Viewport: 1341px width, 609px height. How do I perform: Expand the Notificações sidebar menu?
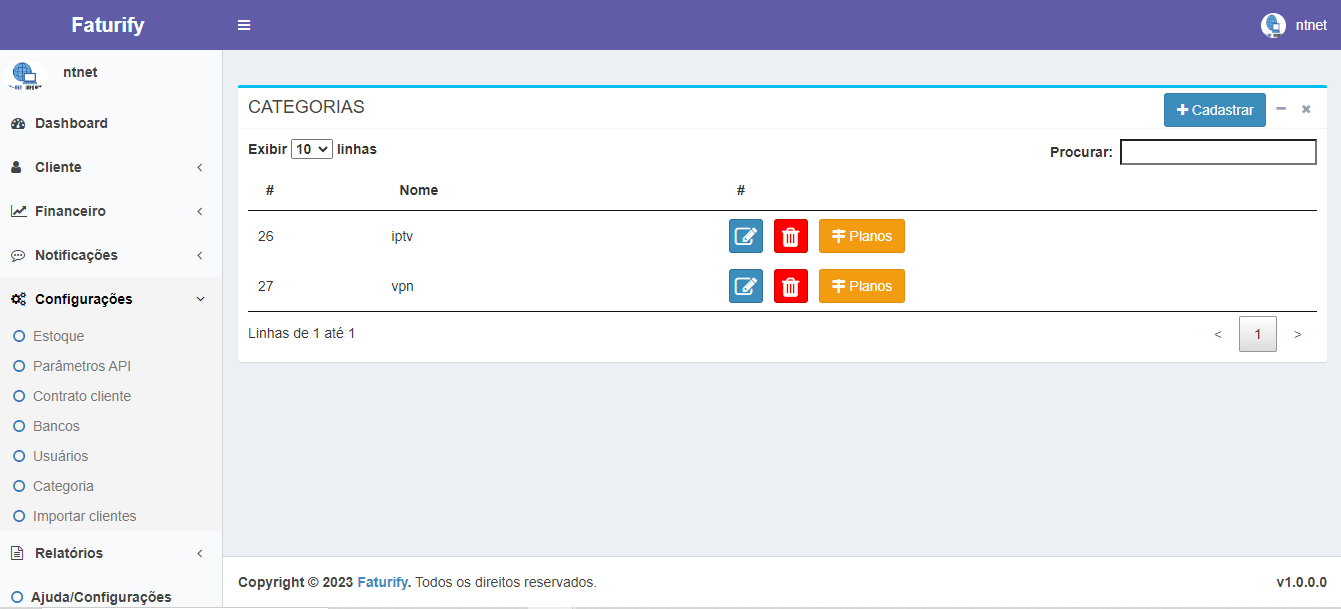point(76,255)
